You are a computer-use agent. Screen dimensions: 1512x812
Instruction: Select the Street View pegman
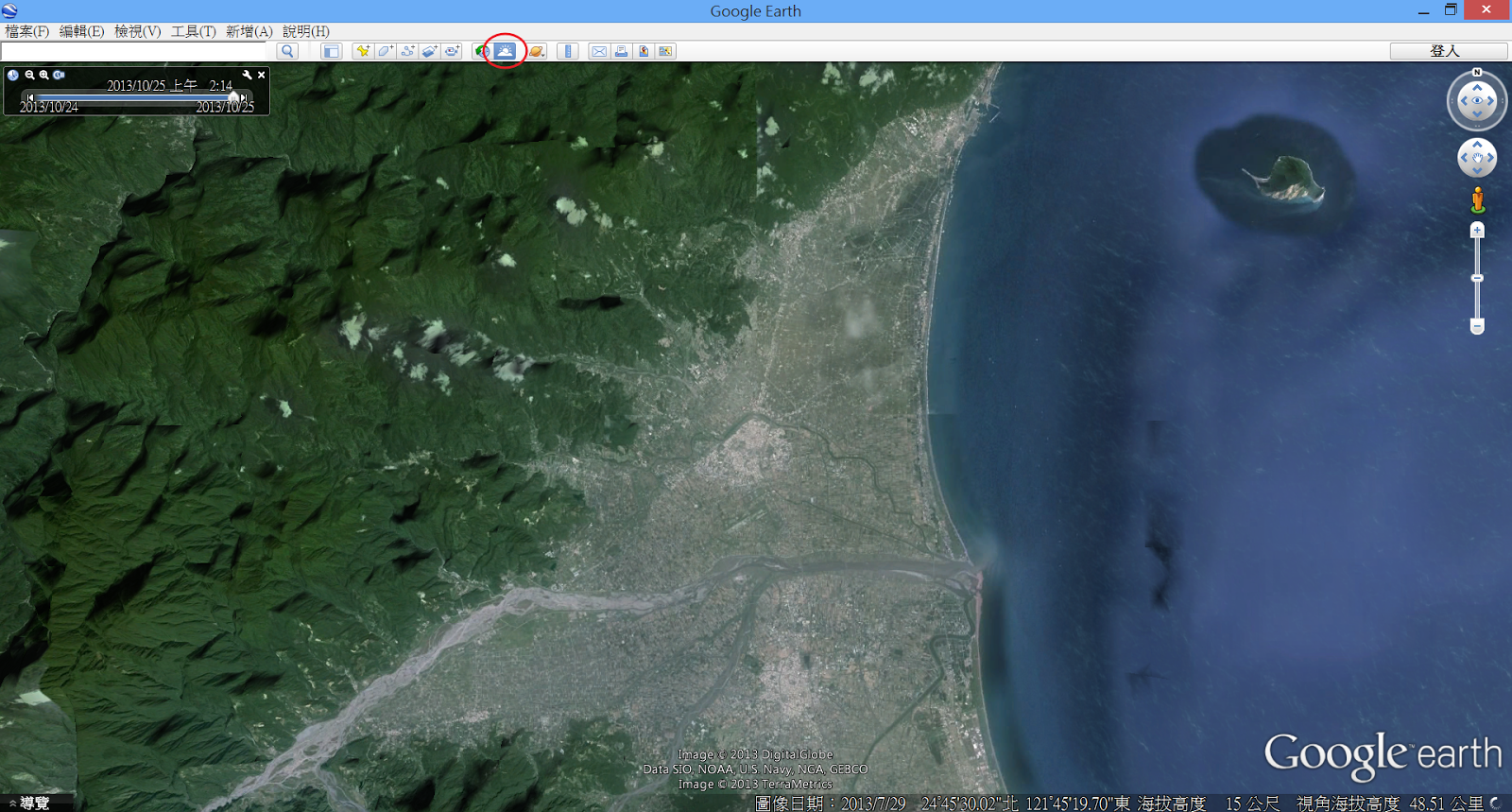[1477, 199]
